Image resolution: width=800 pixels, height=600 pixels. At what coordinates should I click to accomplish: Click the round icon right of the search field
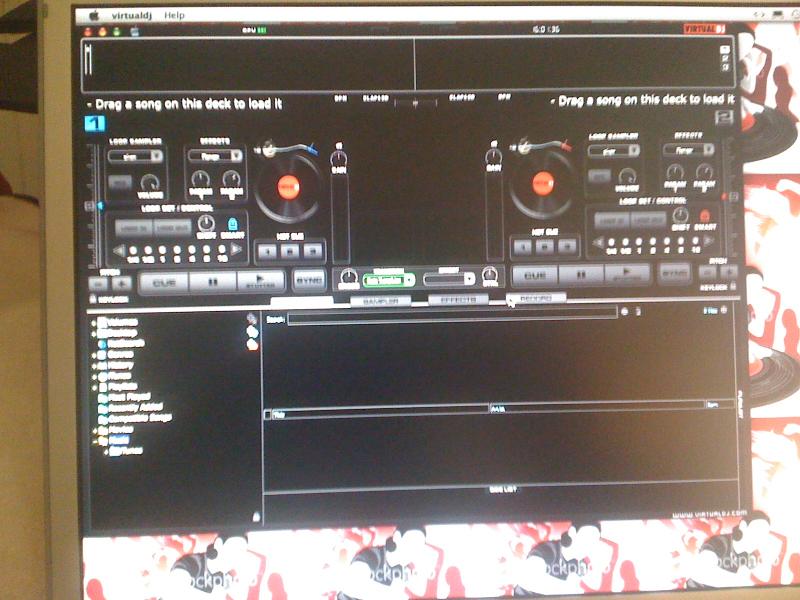[624, 311]
